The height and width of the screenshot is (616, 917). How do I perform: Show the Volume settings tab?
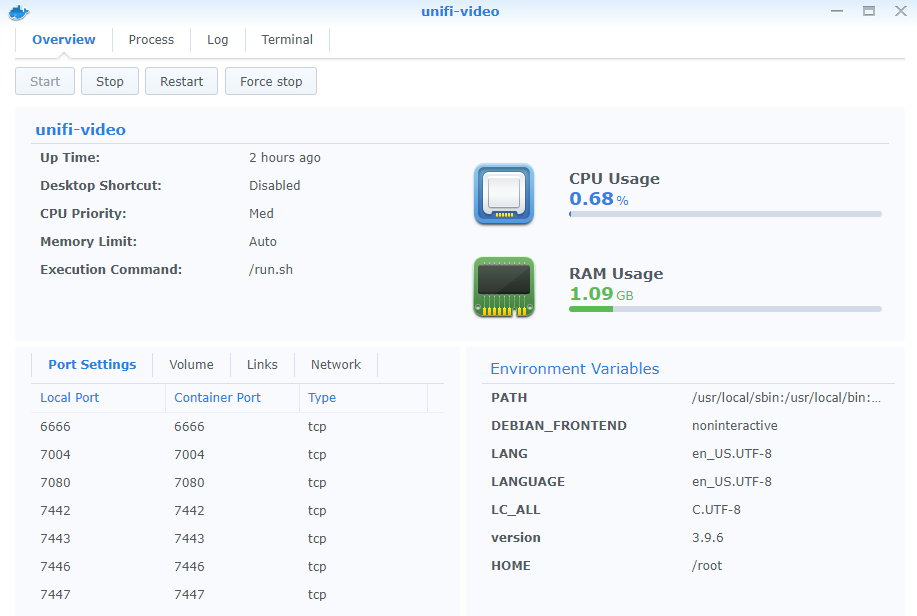pos(191,365)
